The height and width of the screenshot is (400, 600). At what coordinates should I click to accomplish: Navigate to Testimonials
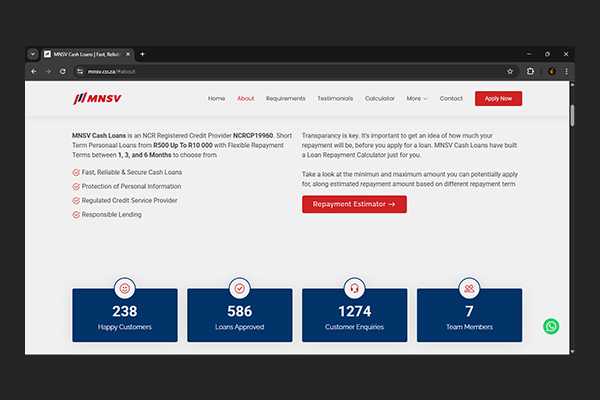point(335,98)
